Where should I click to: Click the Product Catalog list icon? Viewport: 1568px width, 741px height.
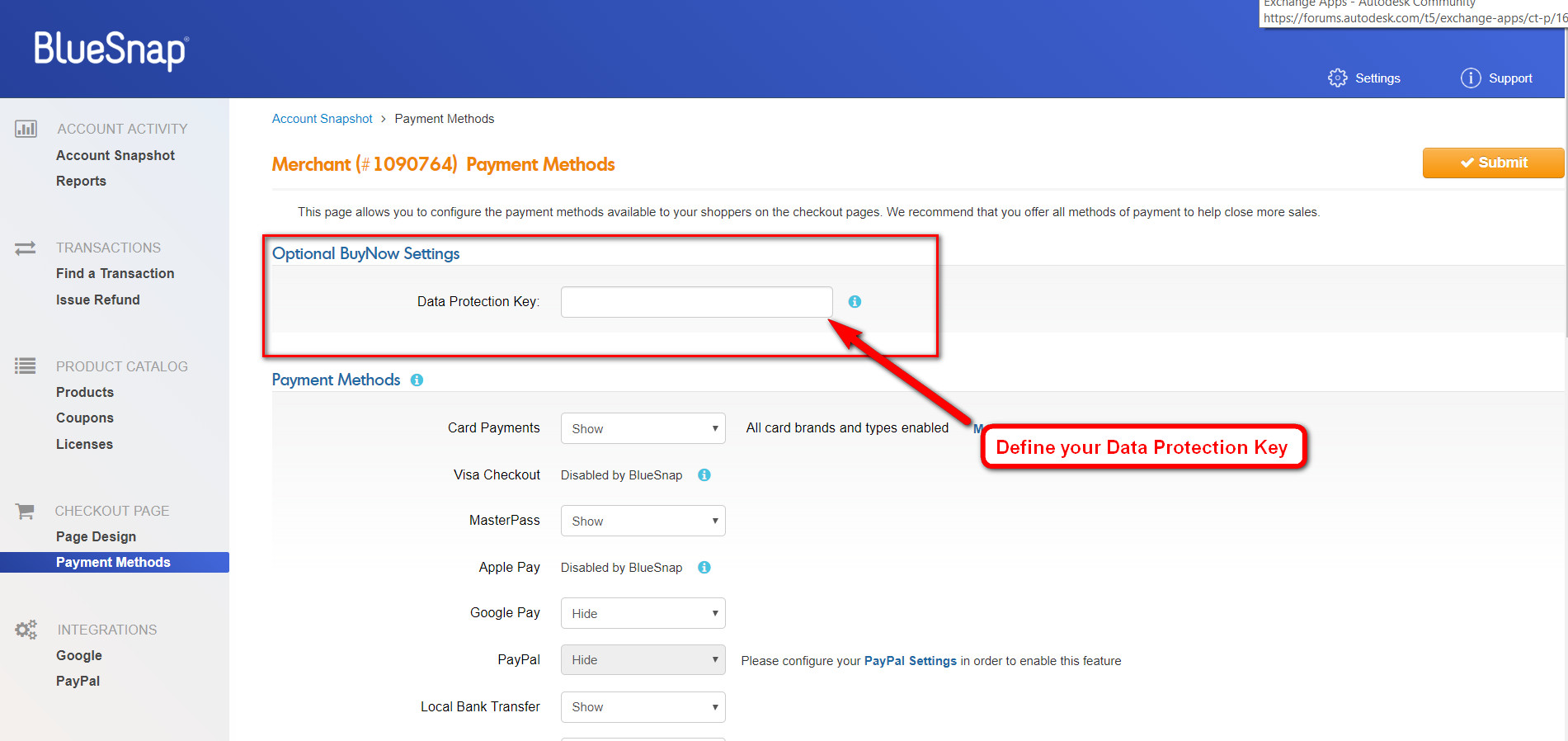point(26,366)
